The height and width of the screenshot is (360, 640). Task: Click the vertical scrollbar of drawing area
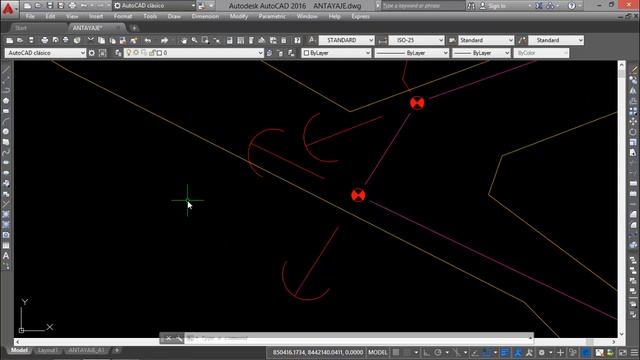[x=622, y=199]
